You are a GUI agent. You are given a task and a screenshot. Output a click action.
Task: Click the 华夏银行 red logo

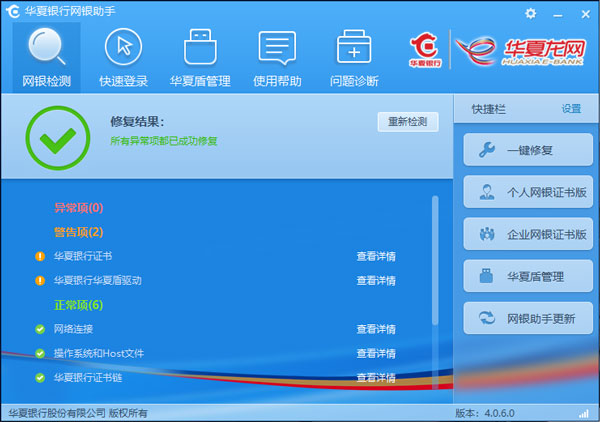[425, 50]
